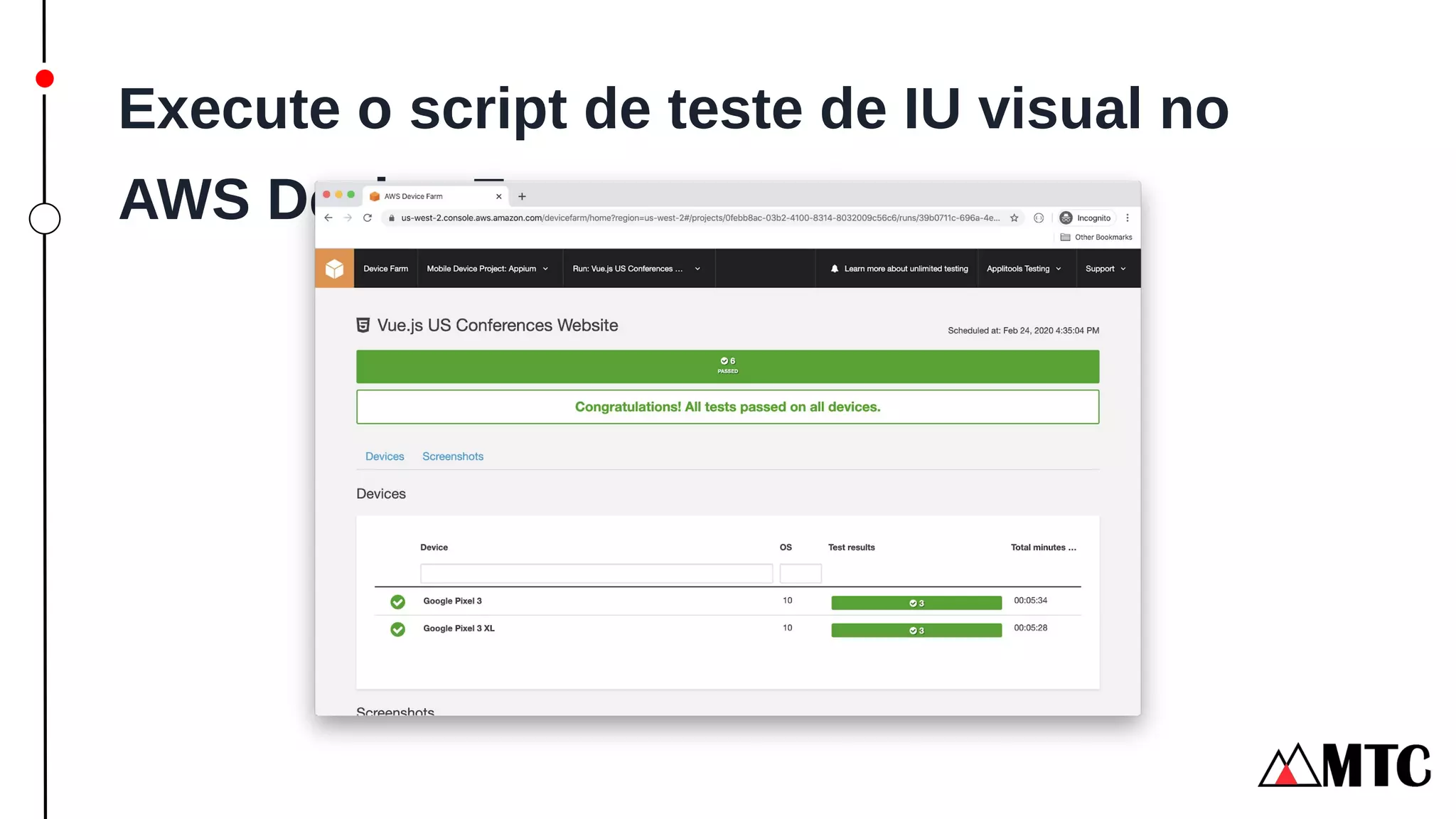Expand Mobile Device Project: Appium dropdown

pyautogui.click(x=488, y=269)
